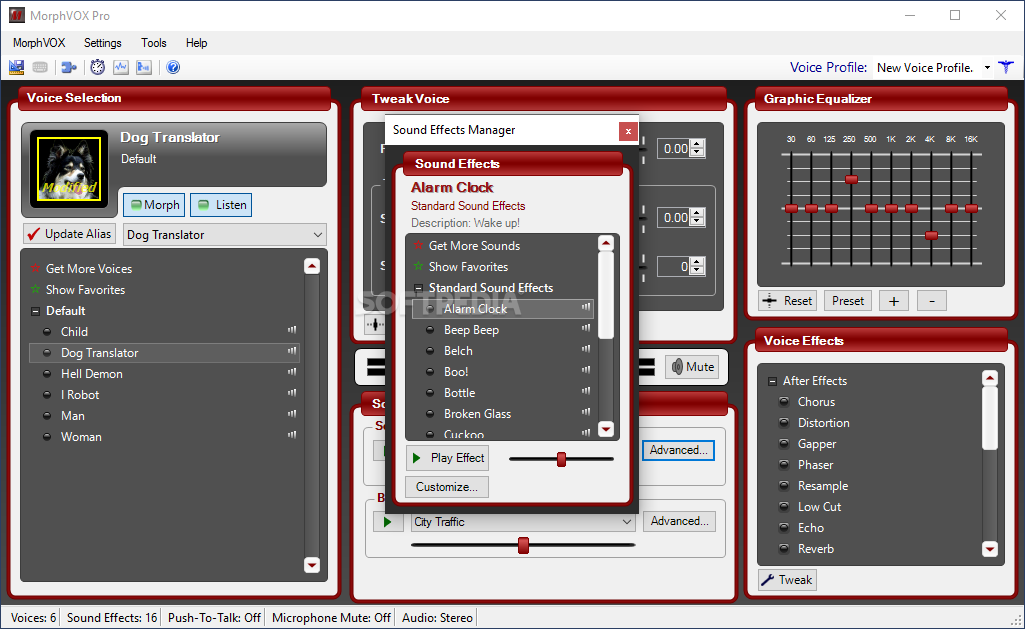Image resolution: width=1025 pixels, height=629 pixels.
Task: Collapse the After Effects group
Action: coord(773,381)
